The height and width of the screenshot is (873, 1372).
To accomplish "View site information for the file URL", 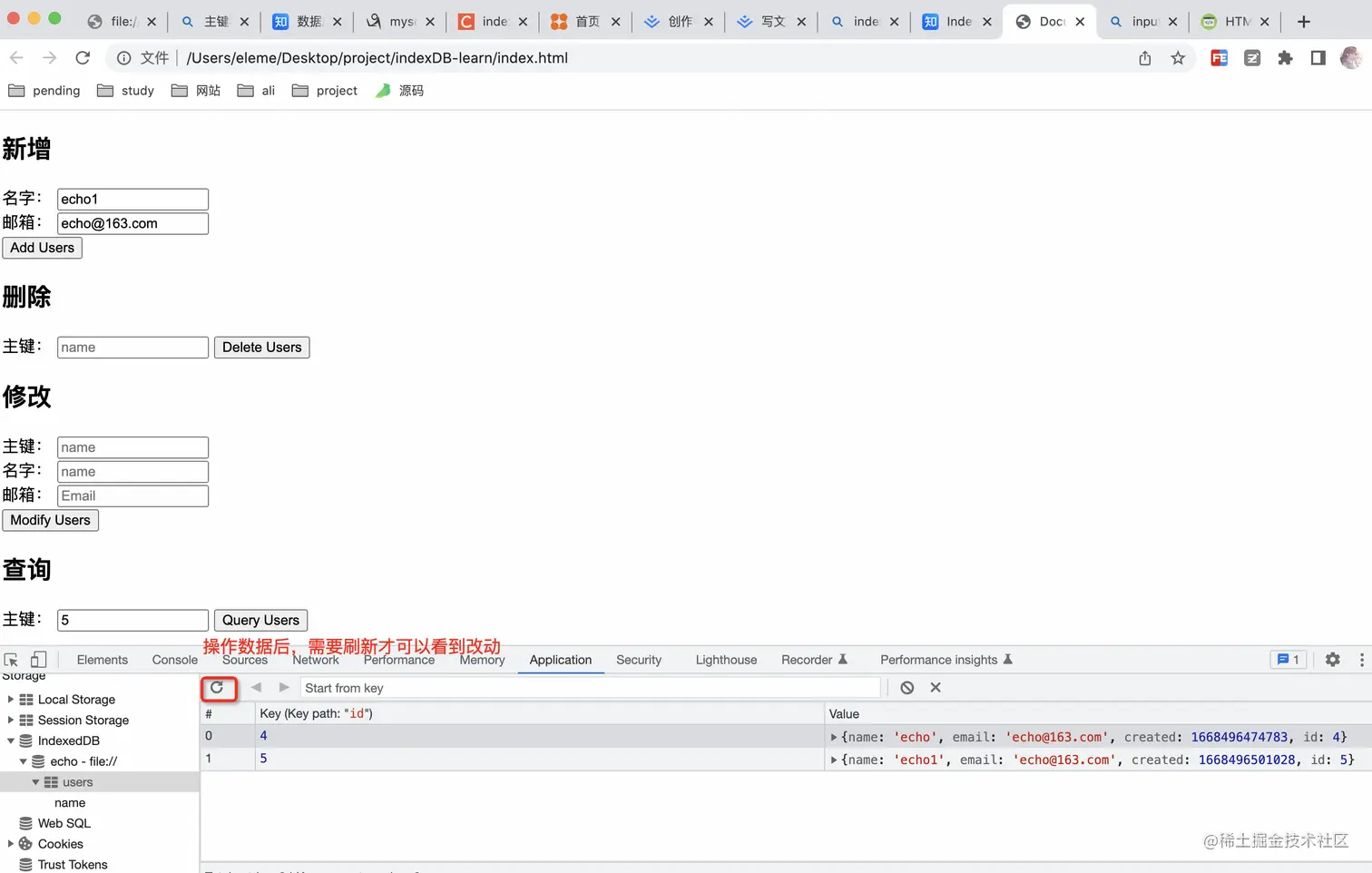I will [x=124, y=58].
